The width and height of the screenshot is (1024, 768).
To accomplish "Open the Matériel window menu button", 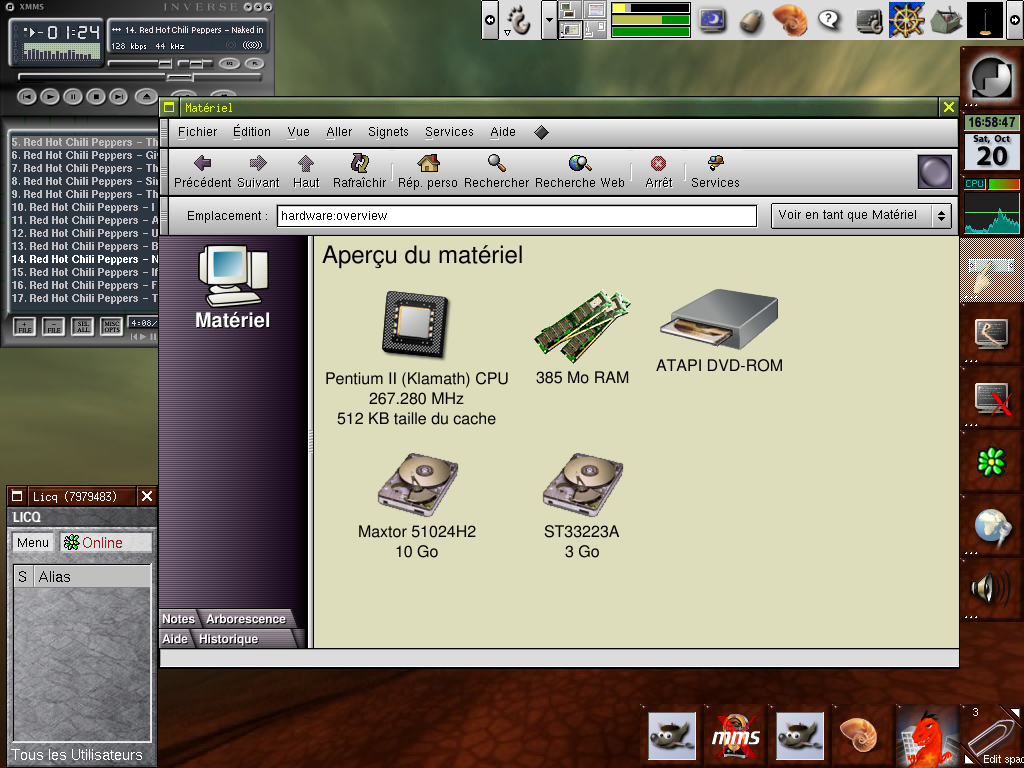I will [169, 108].
